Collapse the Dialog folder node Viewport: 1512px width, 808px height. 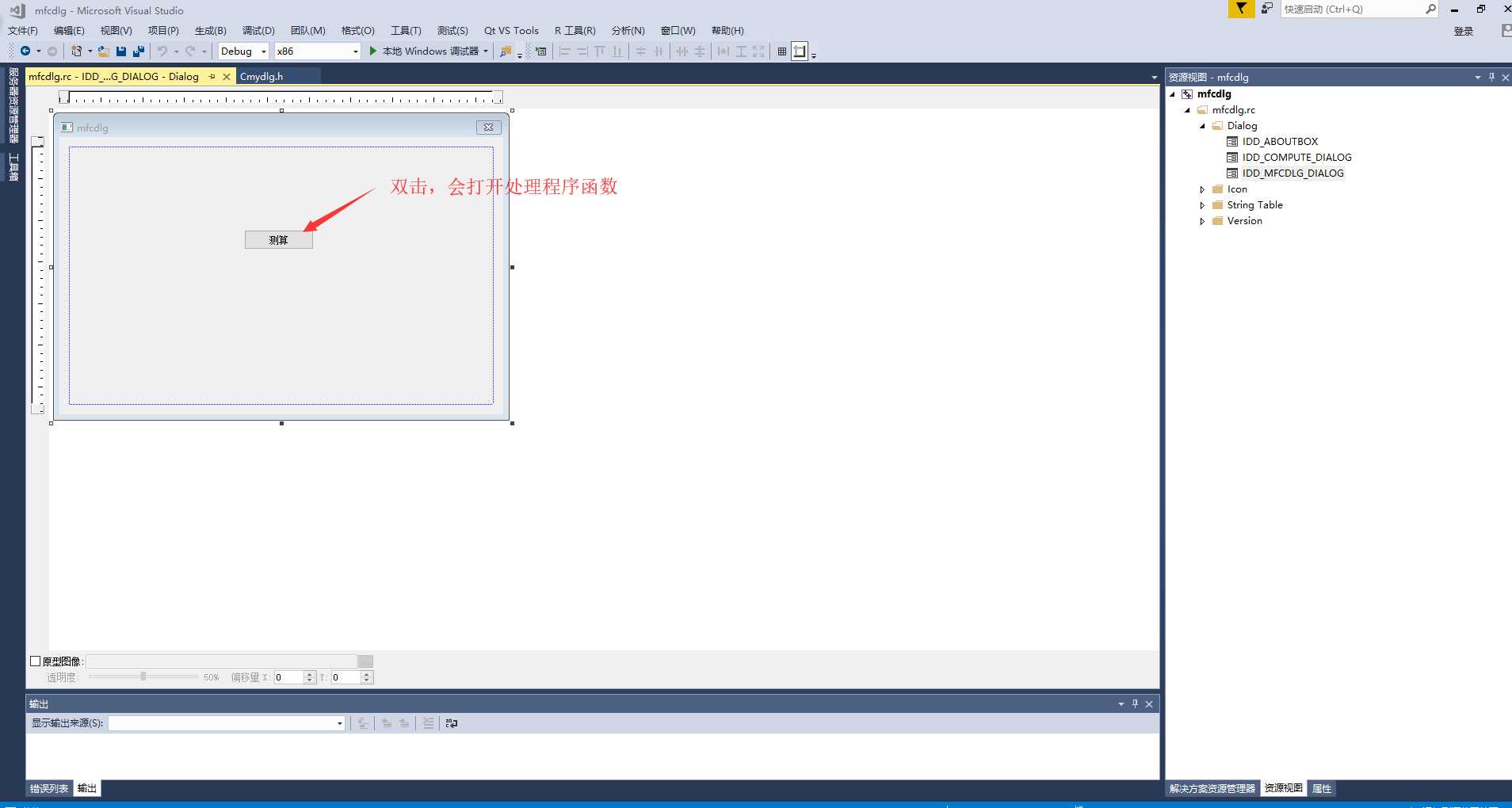click(1202, 126)
